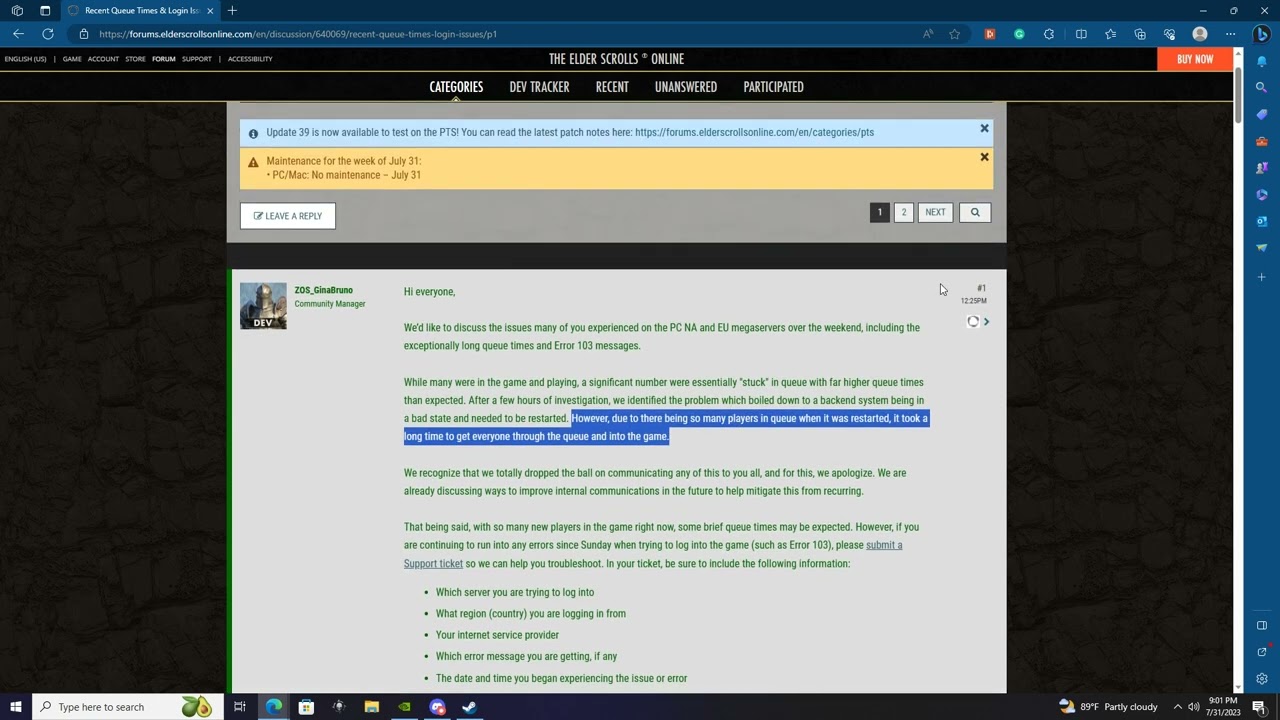
Task: Open the Categories forum tab
Action: [x=456, y=87]
